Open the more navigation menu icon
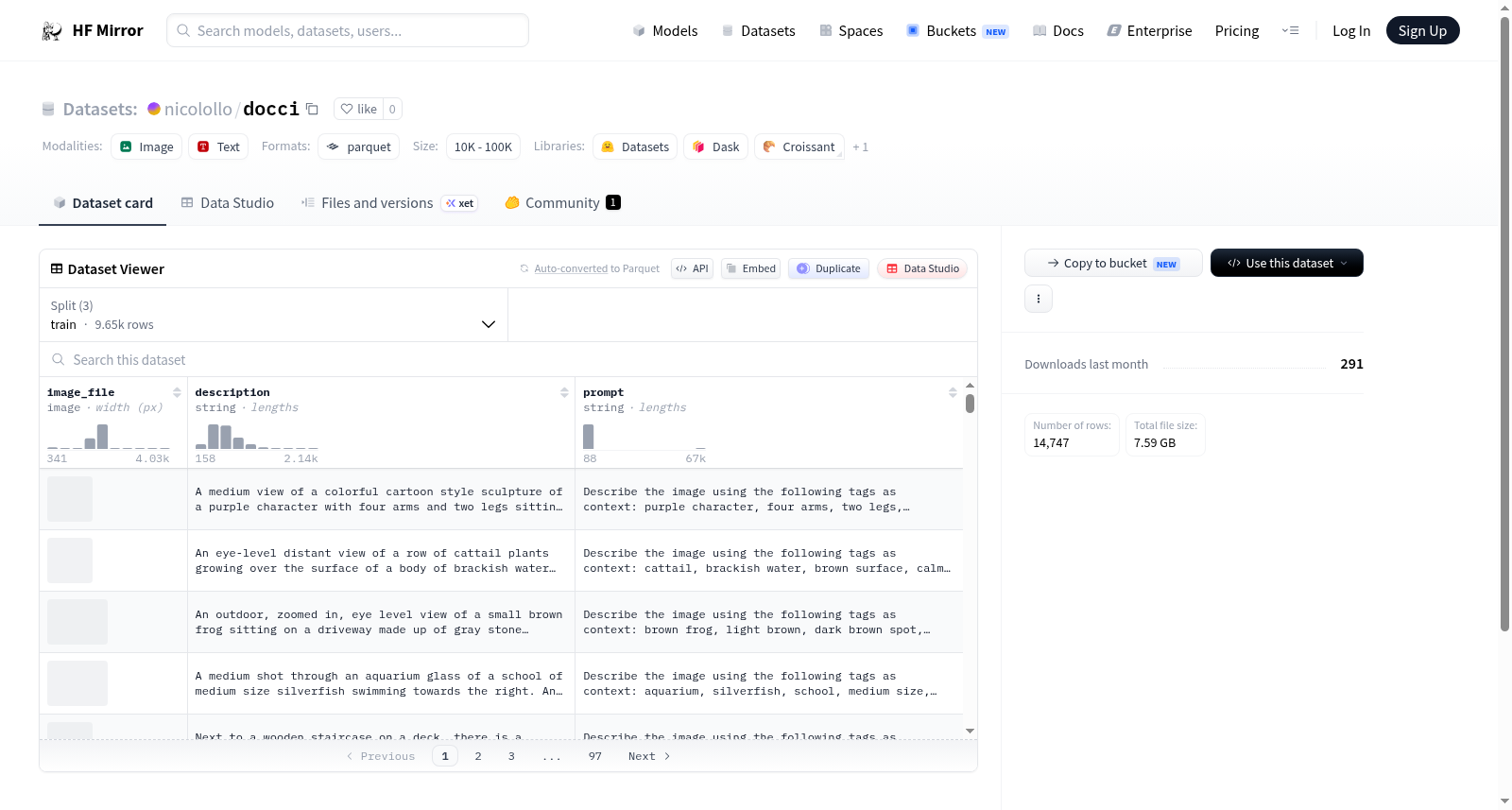 coord(1290,30)
